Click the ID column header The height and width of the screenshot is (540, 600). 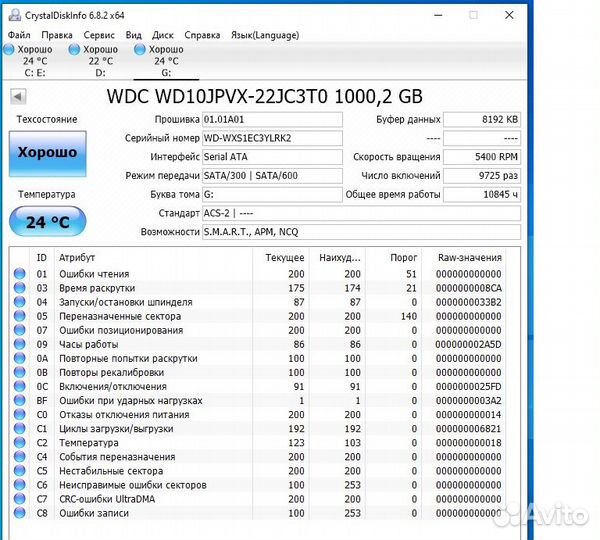click(42, 258)
